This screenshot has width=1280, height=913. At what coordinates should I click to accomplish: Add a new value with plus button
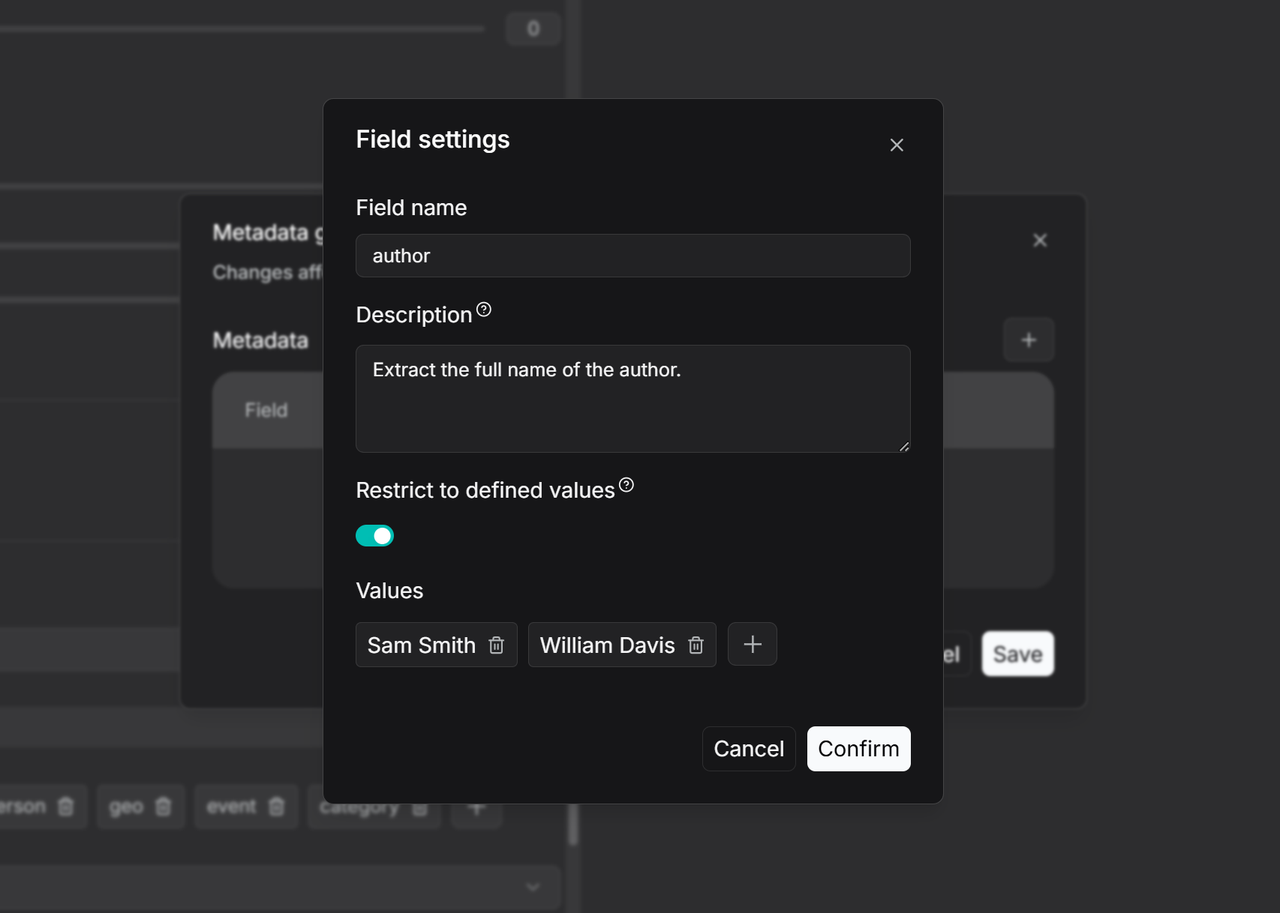pos(752,645)
